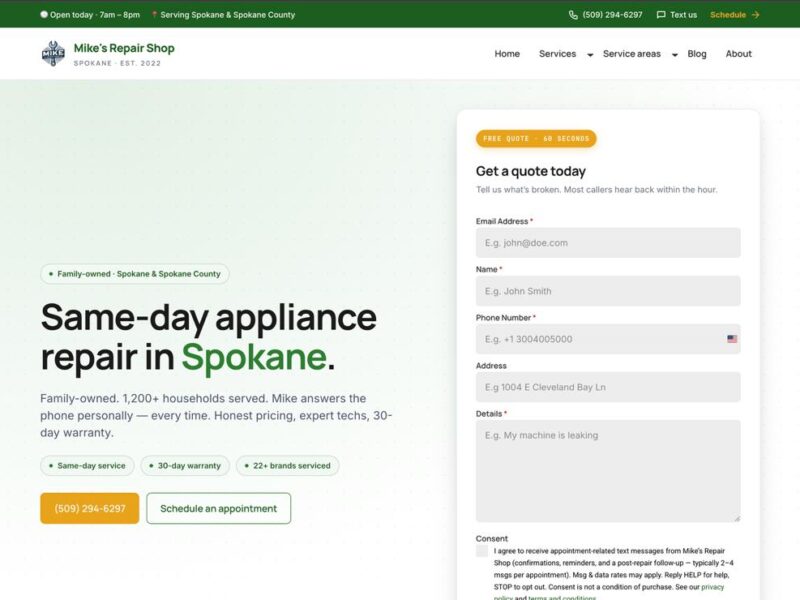This screenshot has width=800, height=600.
Task: Focus the Address input field
Action: click(x=608, y=387)
